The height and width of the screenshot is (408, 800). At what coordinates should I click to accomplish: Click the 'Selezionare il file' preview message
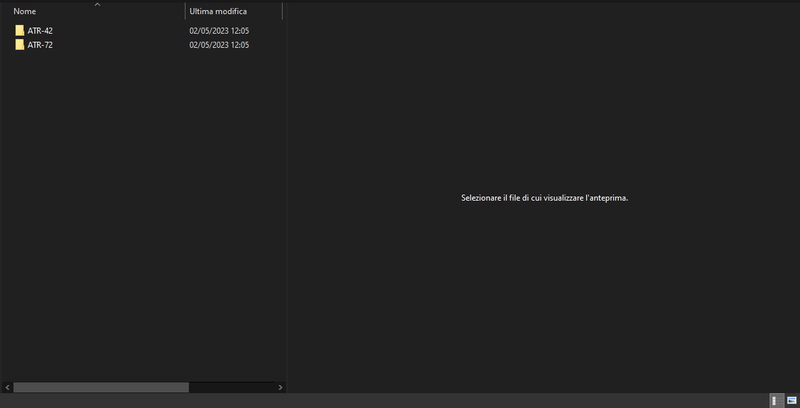click(x=543, y=198)
